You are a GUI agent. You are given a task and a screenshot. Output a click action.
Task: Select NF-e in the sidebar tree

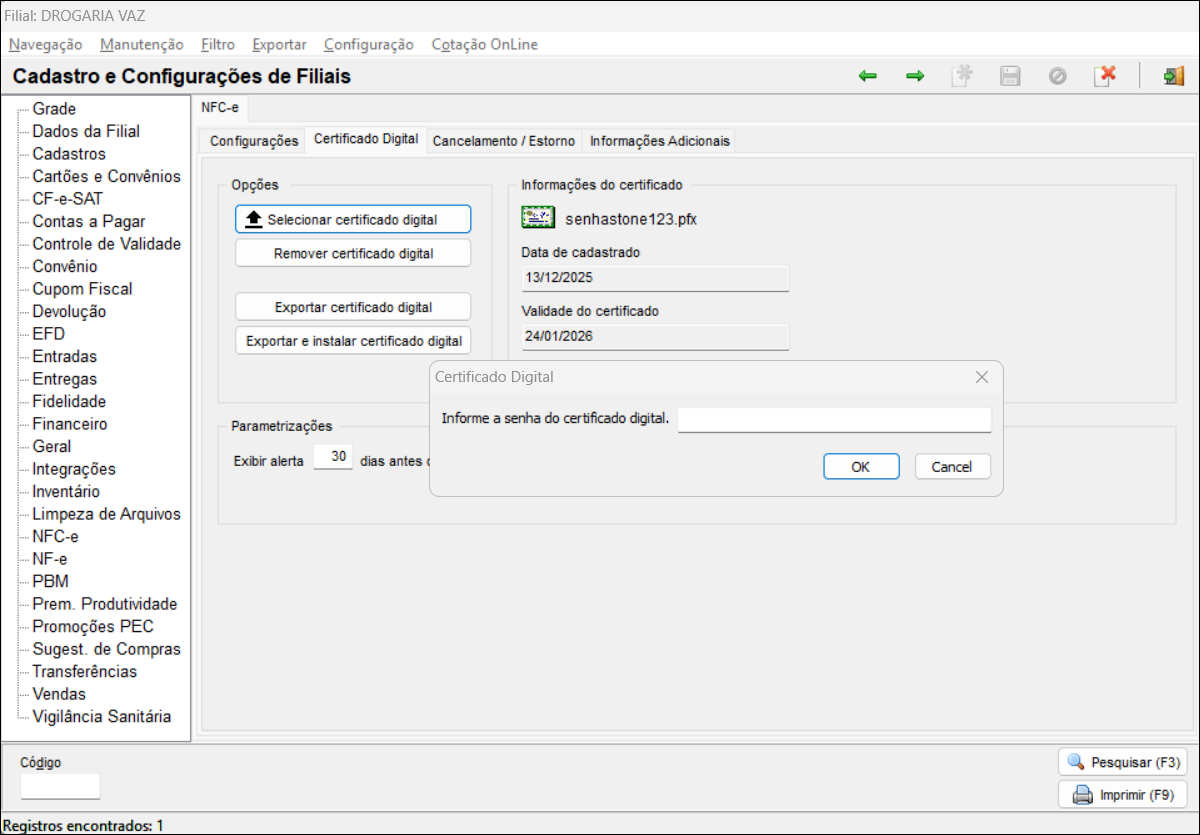pos(50,559)
